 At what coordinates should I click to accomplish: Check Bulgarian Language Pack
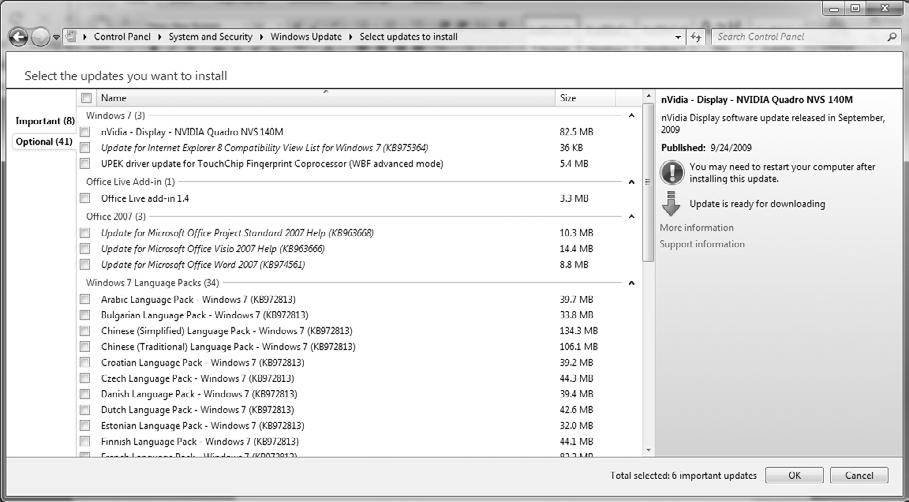tap(85, 315)
